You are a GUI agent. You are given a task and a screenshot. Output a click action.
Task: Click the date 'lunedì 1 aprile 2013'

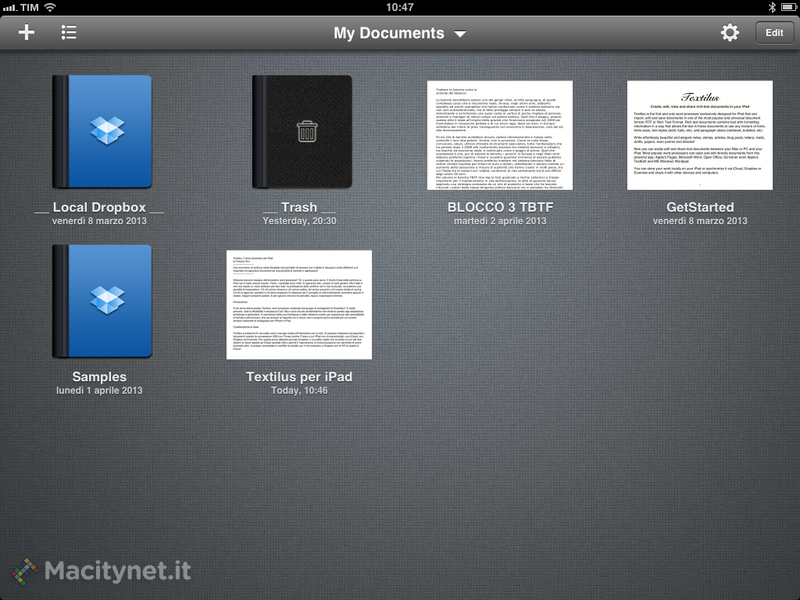tap(99, 390)
